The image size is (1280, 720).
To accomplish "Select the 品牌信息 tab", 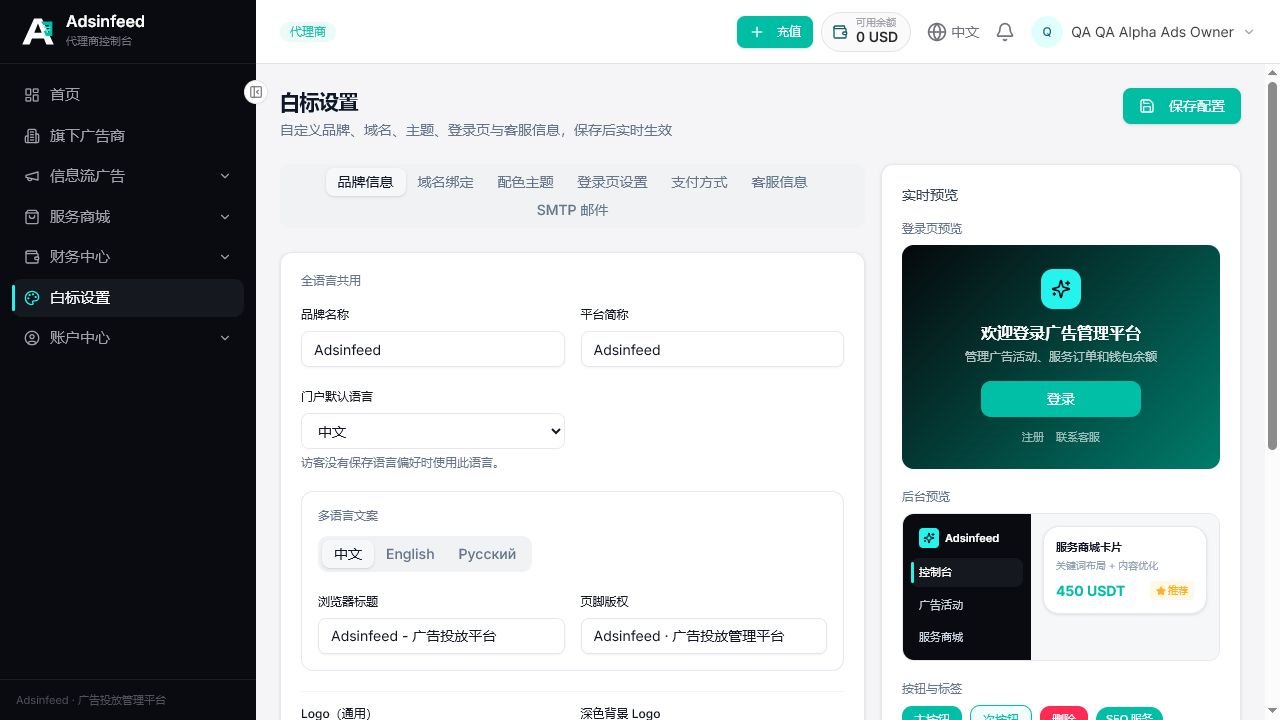I will (x=366, y=182).
